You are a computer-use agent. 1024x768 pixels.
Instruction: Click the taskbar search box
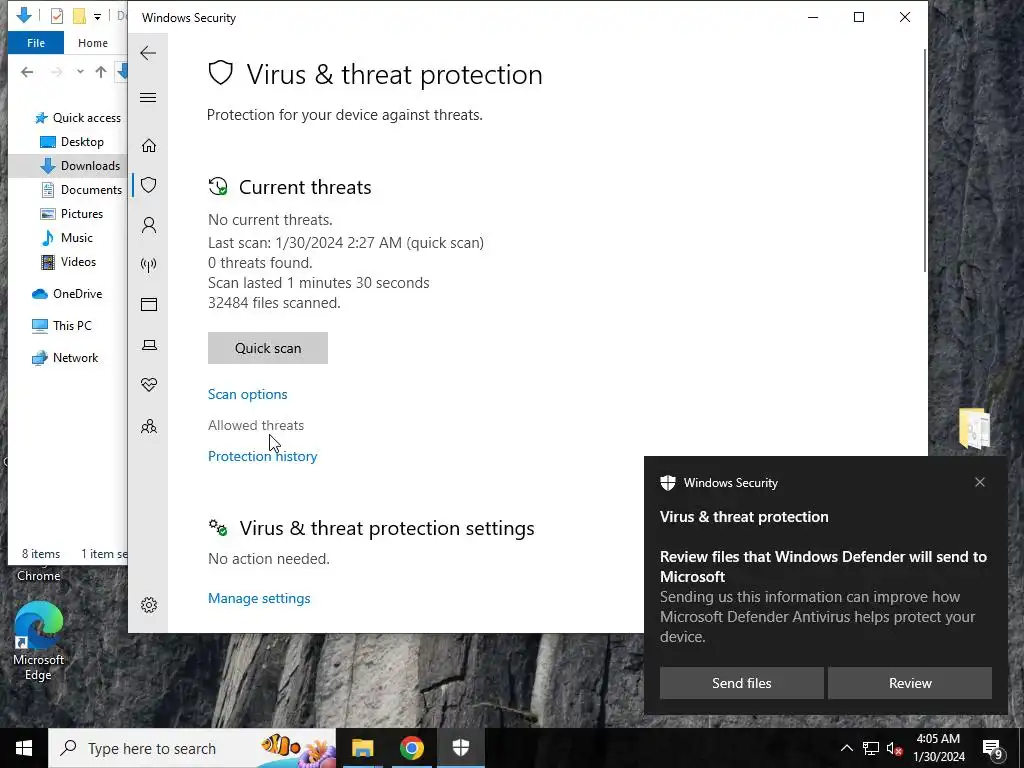192,748
